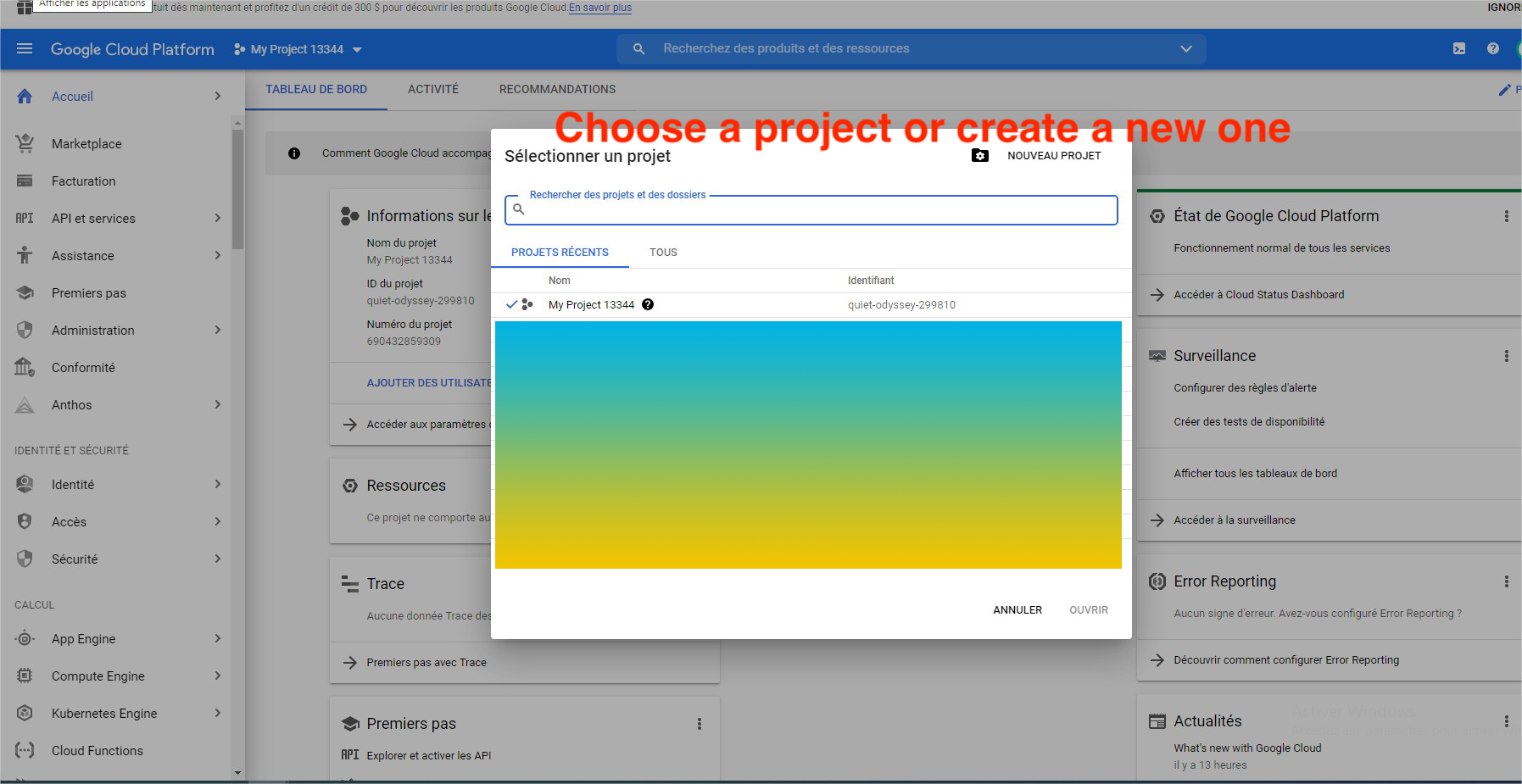
Task: Expand the Compute Engine submenu chevron
Action: point(218,676)
